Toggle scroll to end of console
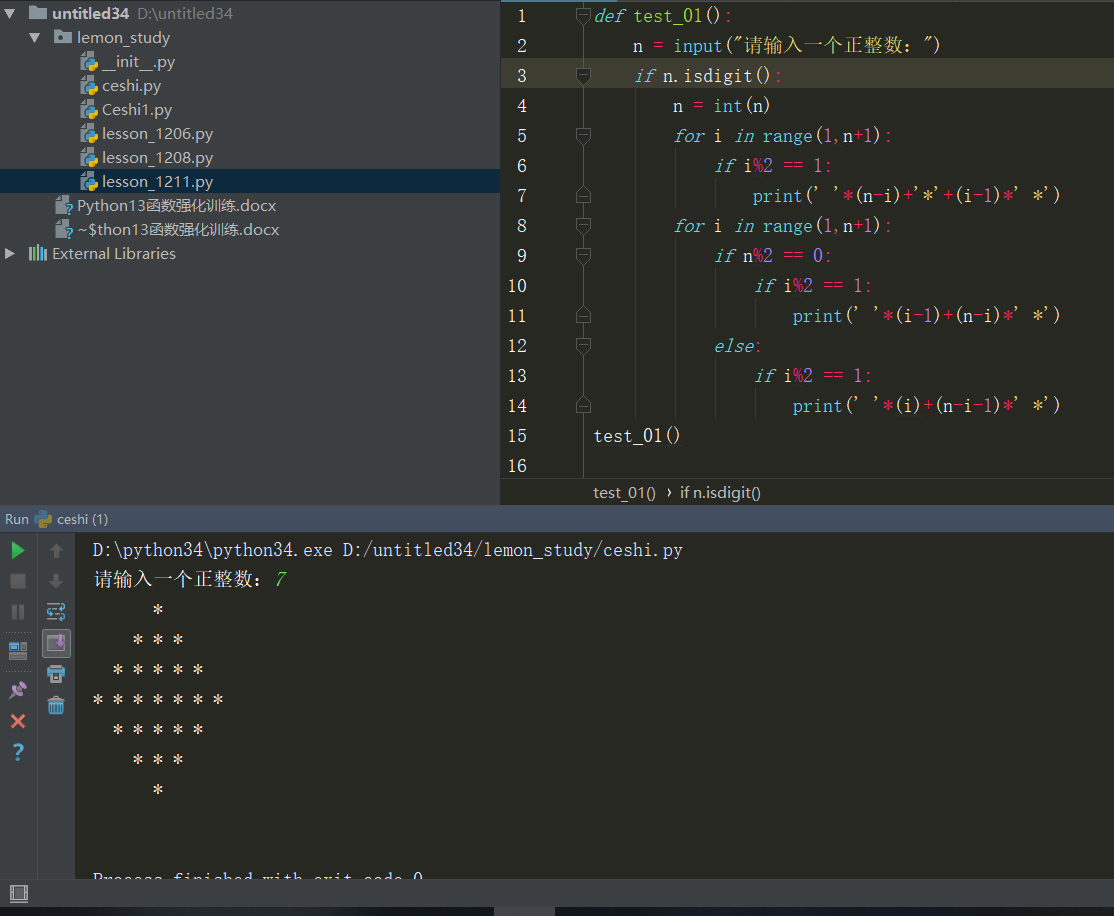The width and height of the screenshot is (1114, 916). coord(56,642)
